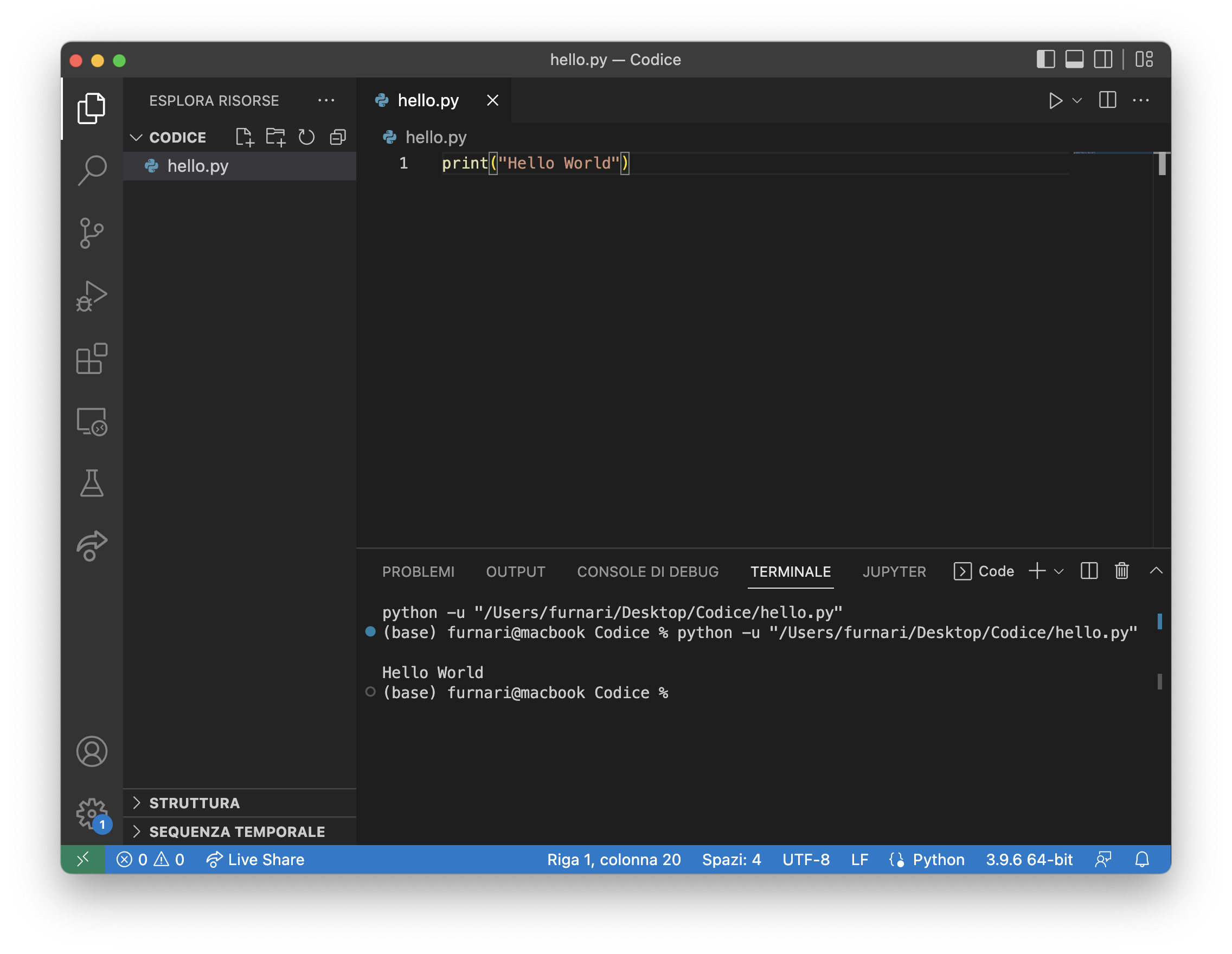Switch to the CONSOLE DI DEBUG tab
The height and width of the screenshot is (954, 1232).
tap(647, 572)
